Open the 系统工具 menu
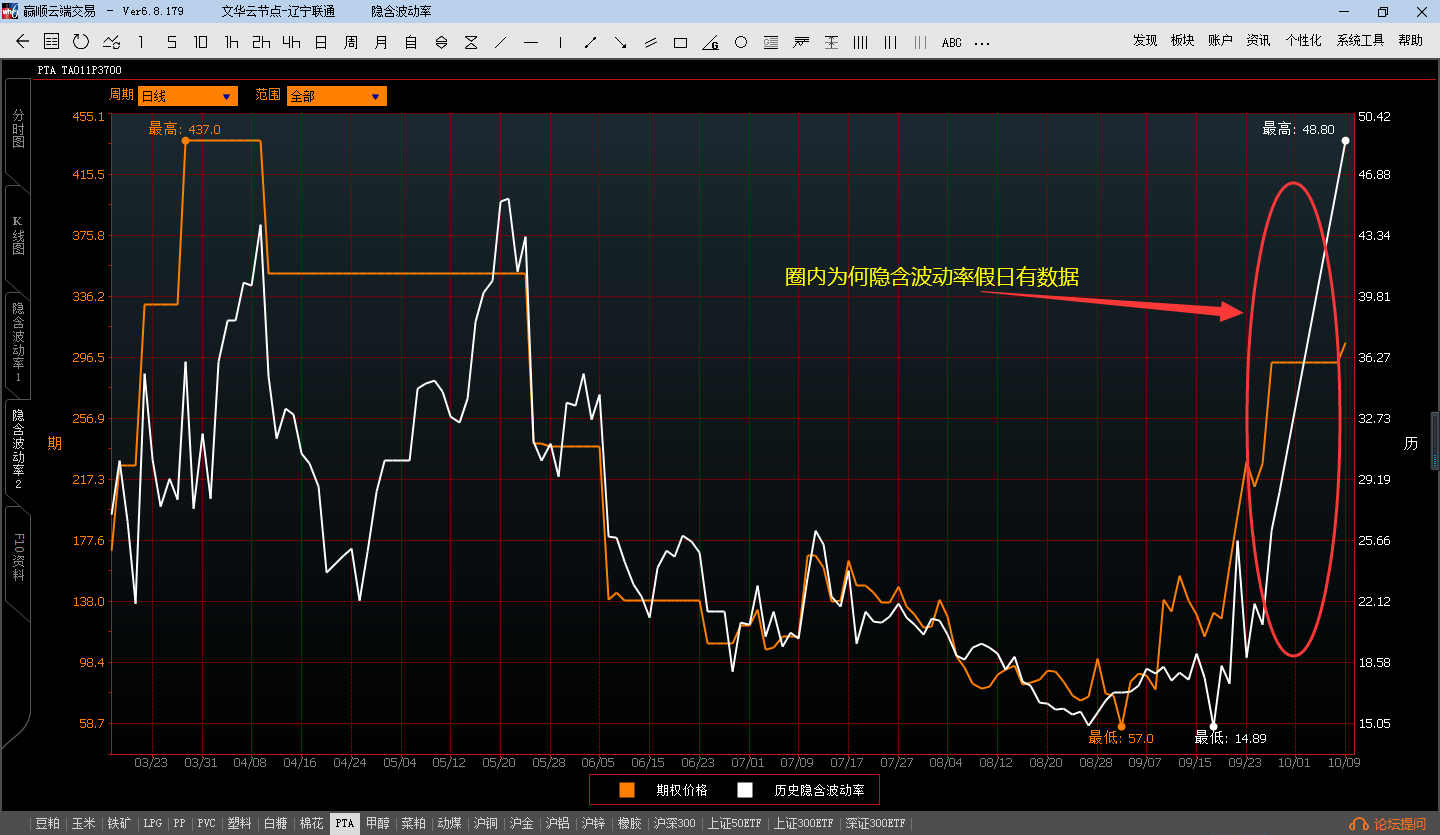The width and height of the screenshot is (1440, 835). [x=1360, y=41]
